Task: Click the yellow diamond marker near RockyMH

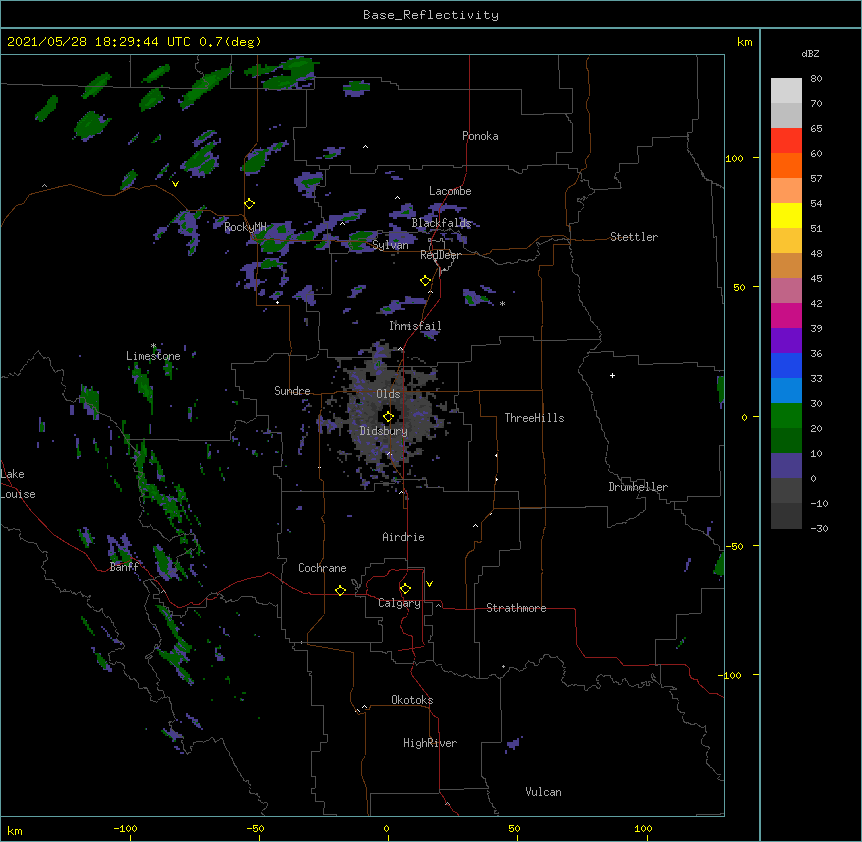Action: pyautogui.click(x=250, y=204)
